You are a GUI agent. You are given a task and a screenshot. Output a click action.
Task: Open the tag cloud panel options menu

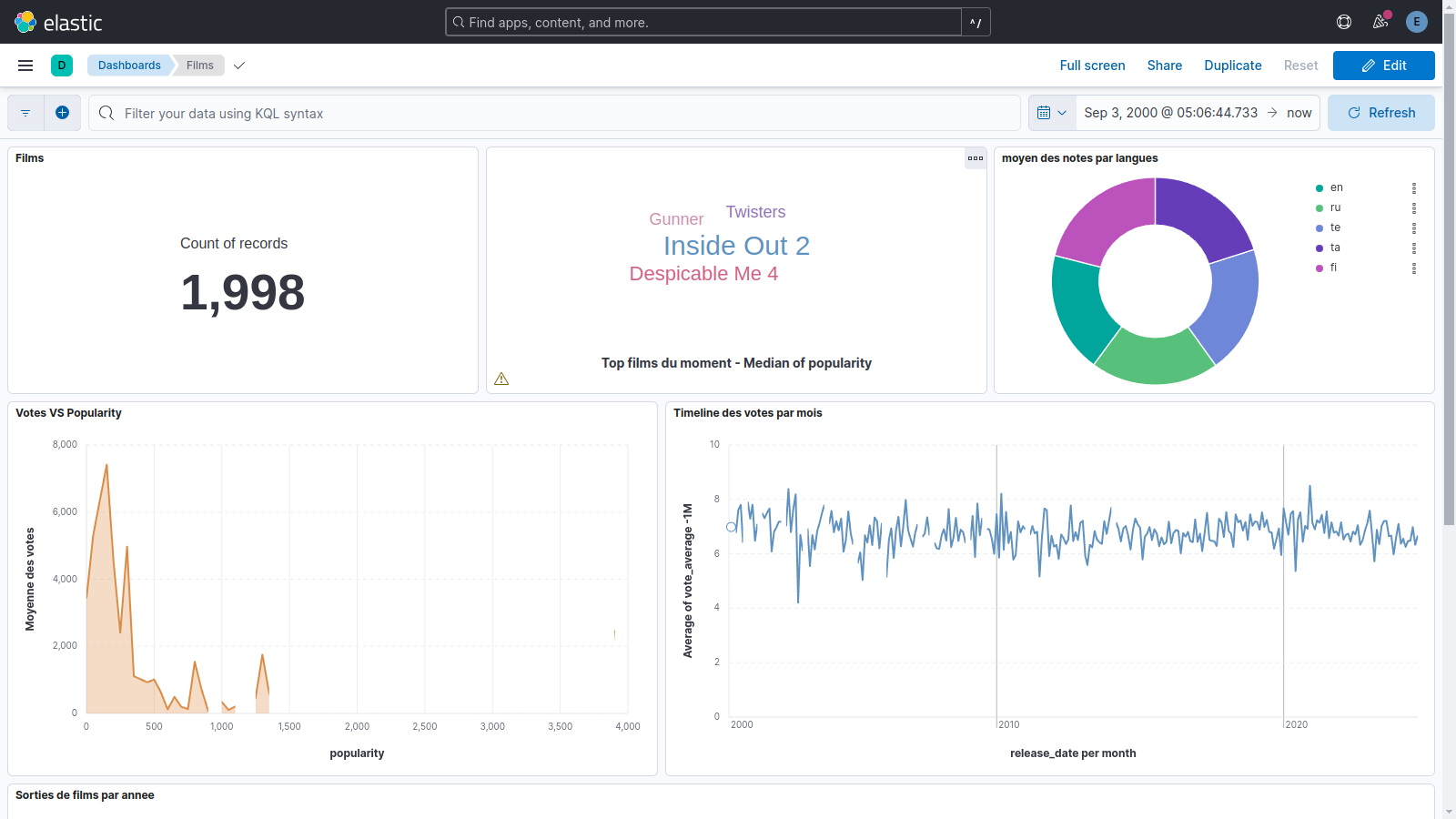point(976,158)
